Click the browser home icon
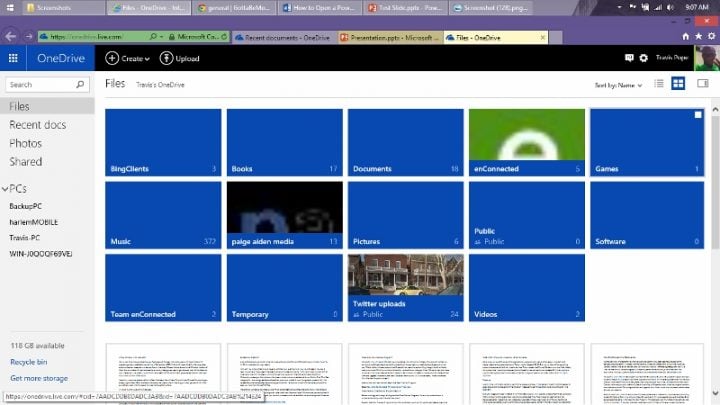 (x=686, y=36)
